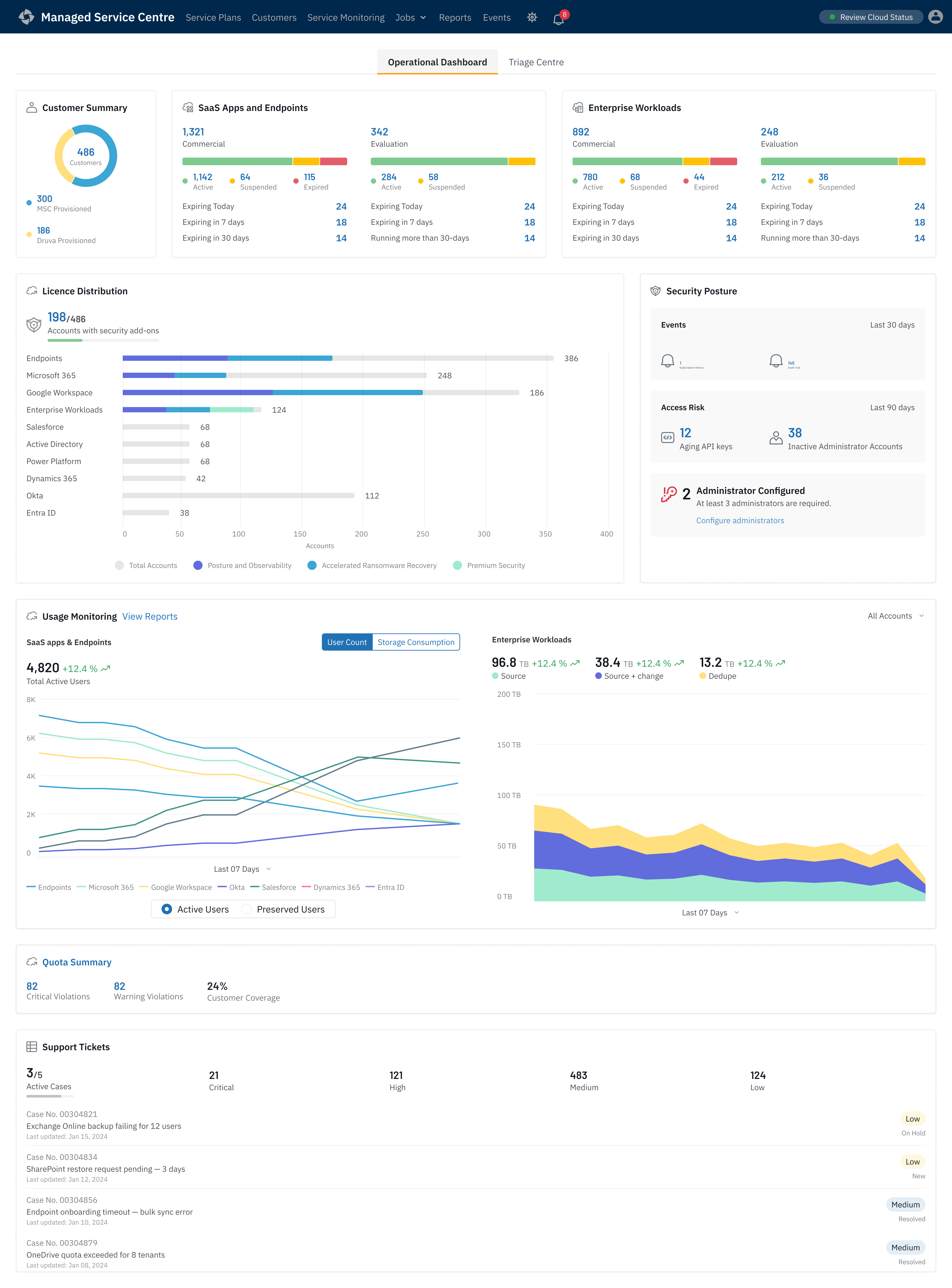952x1288 pixels.
Task: Open 82 Critical Violations count
Action: tap(32, 986)
